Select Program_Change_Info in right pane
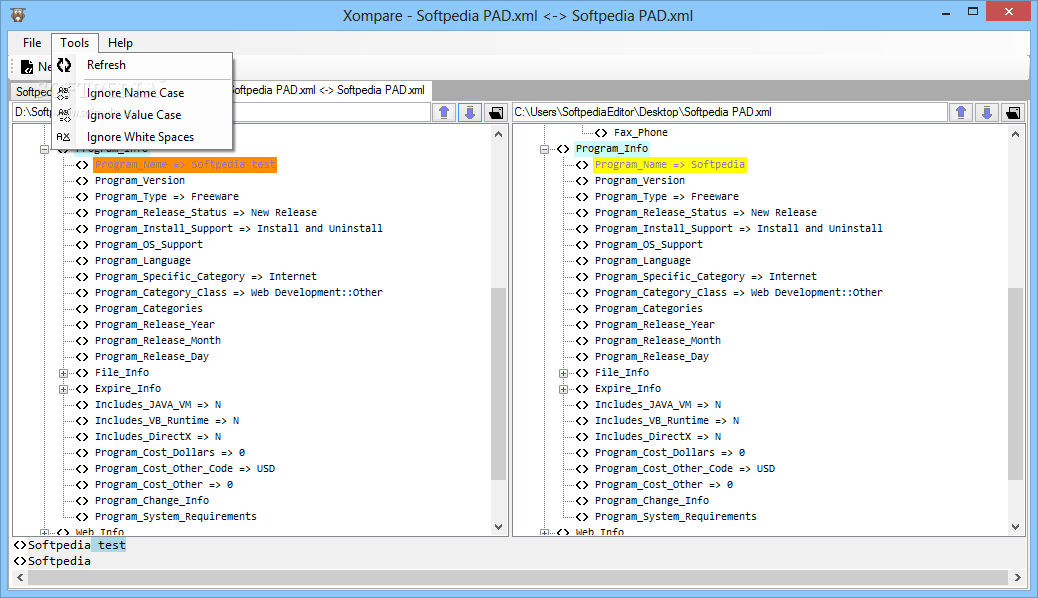 651,501
